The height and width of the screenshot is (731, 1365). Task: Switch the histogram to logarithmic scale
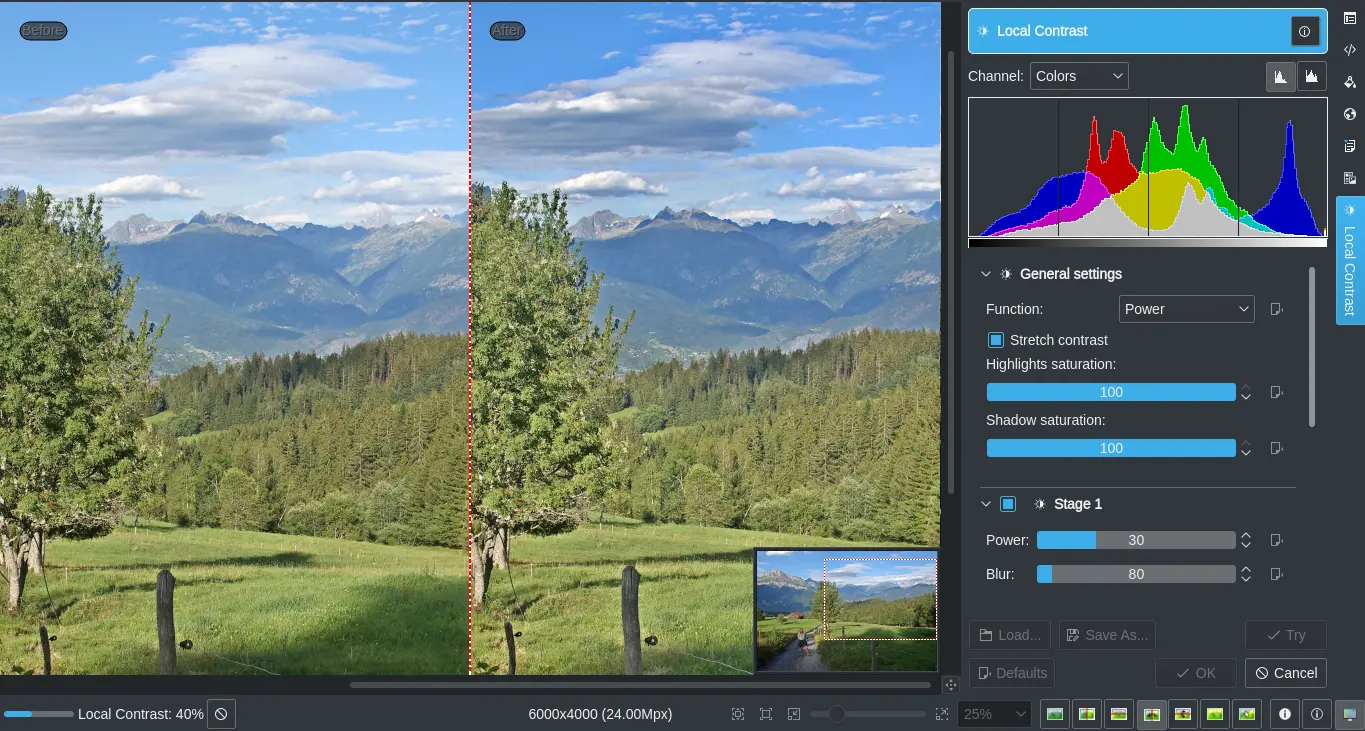[x=1311, y=75]
